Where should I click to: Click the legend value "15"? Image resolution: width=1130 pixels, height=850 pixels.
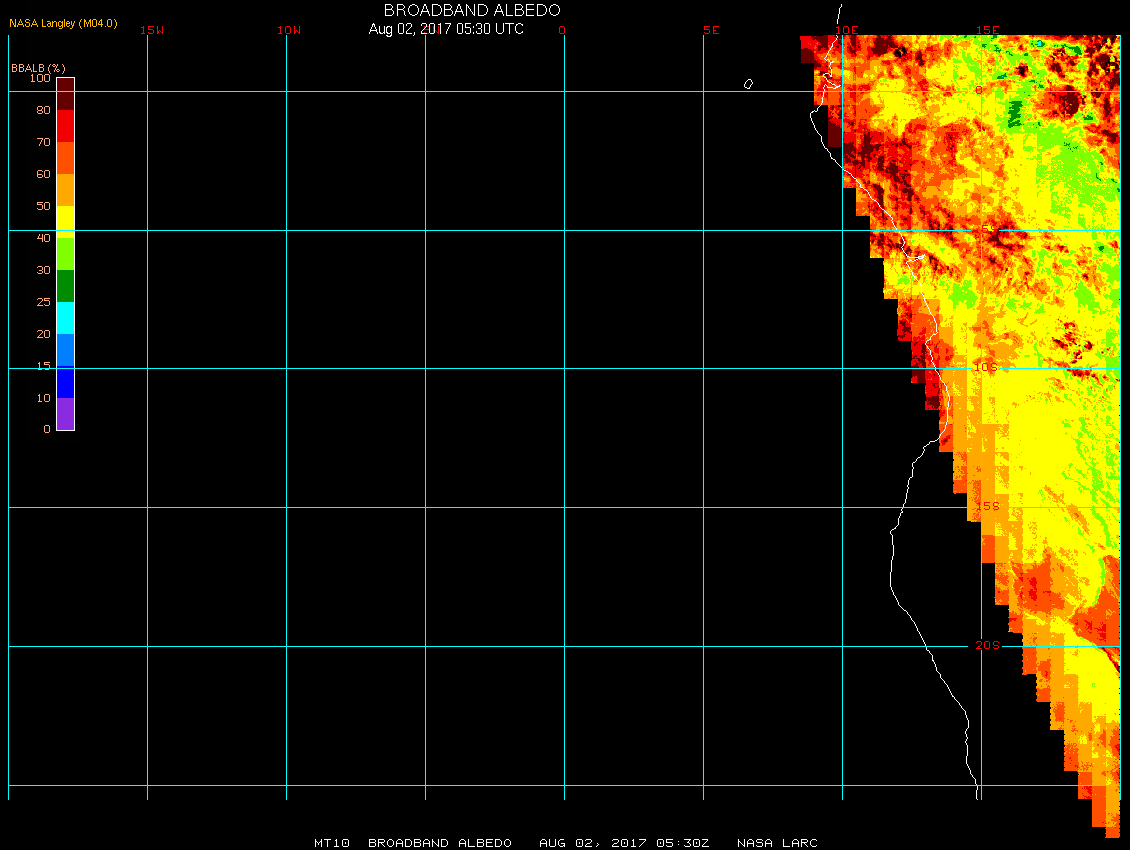point(44,366)
